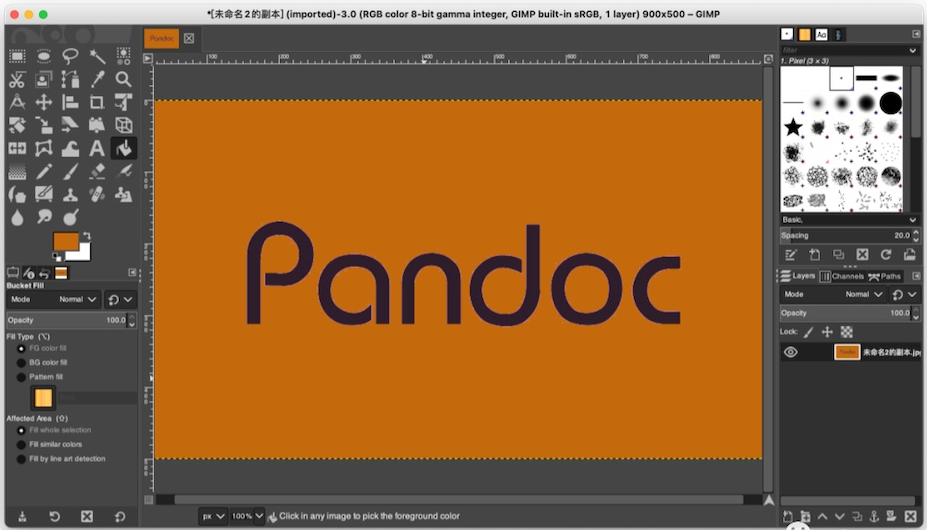Open tool options mode switcher dropdown
This screenshot has height=530, width=927.
click(x=120, y=299)
